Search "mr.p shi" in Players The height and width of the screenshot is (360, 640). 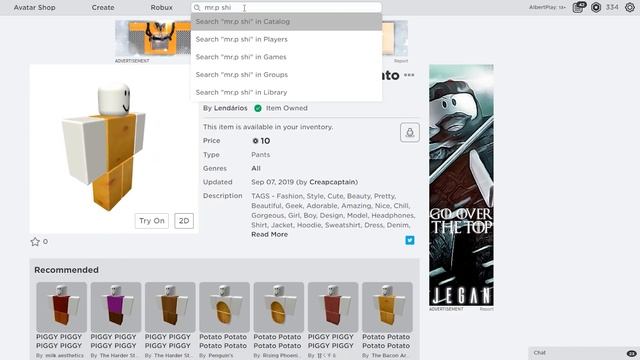286,39
